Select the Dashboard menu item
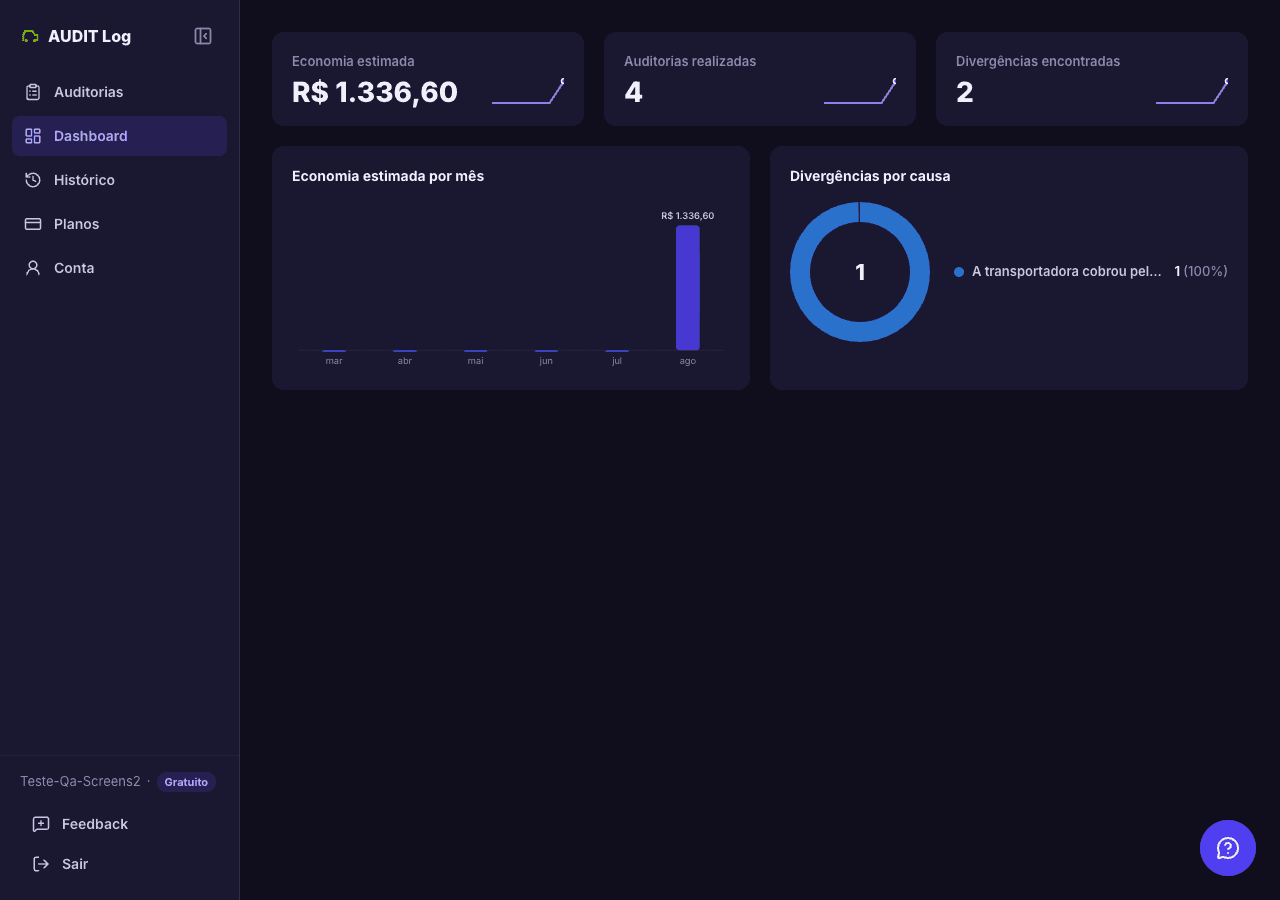This screenshot has height=900, width=1280. (119, 136)
